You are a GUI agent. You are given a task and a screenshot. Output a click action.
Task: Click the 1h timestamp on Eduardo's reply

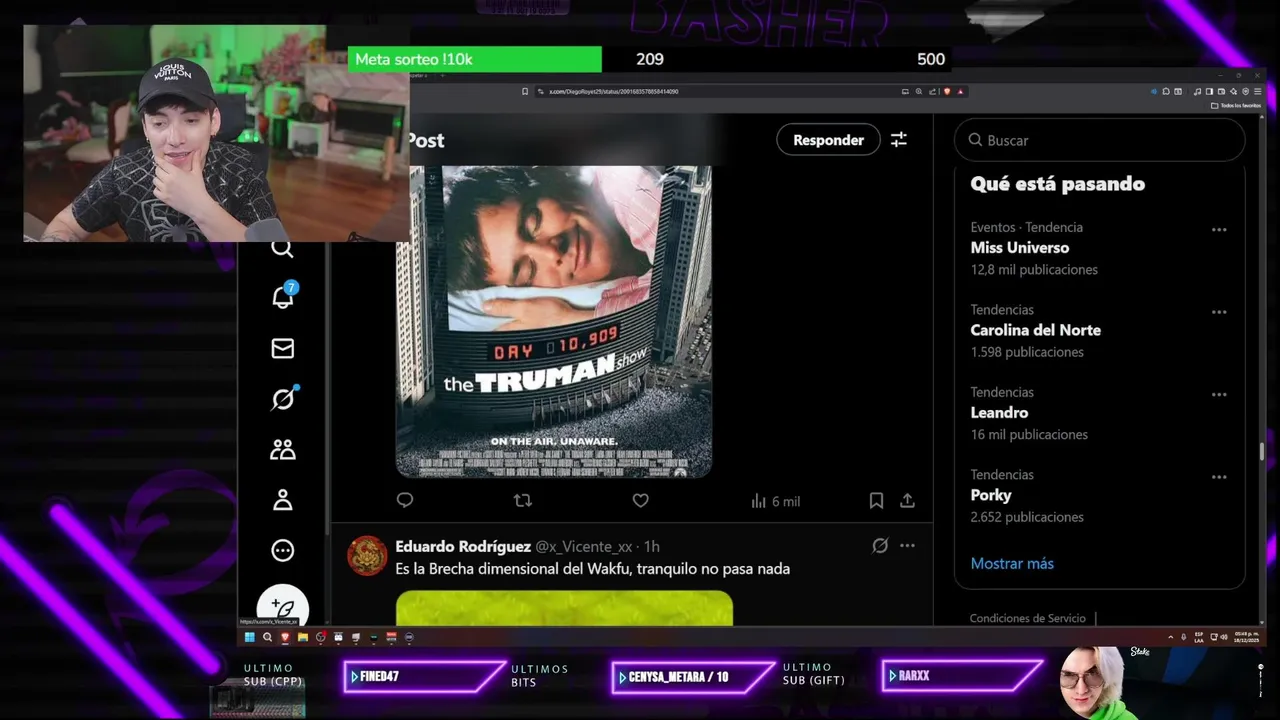pos(651,546)
